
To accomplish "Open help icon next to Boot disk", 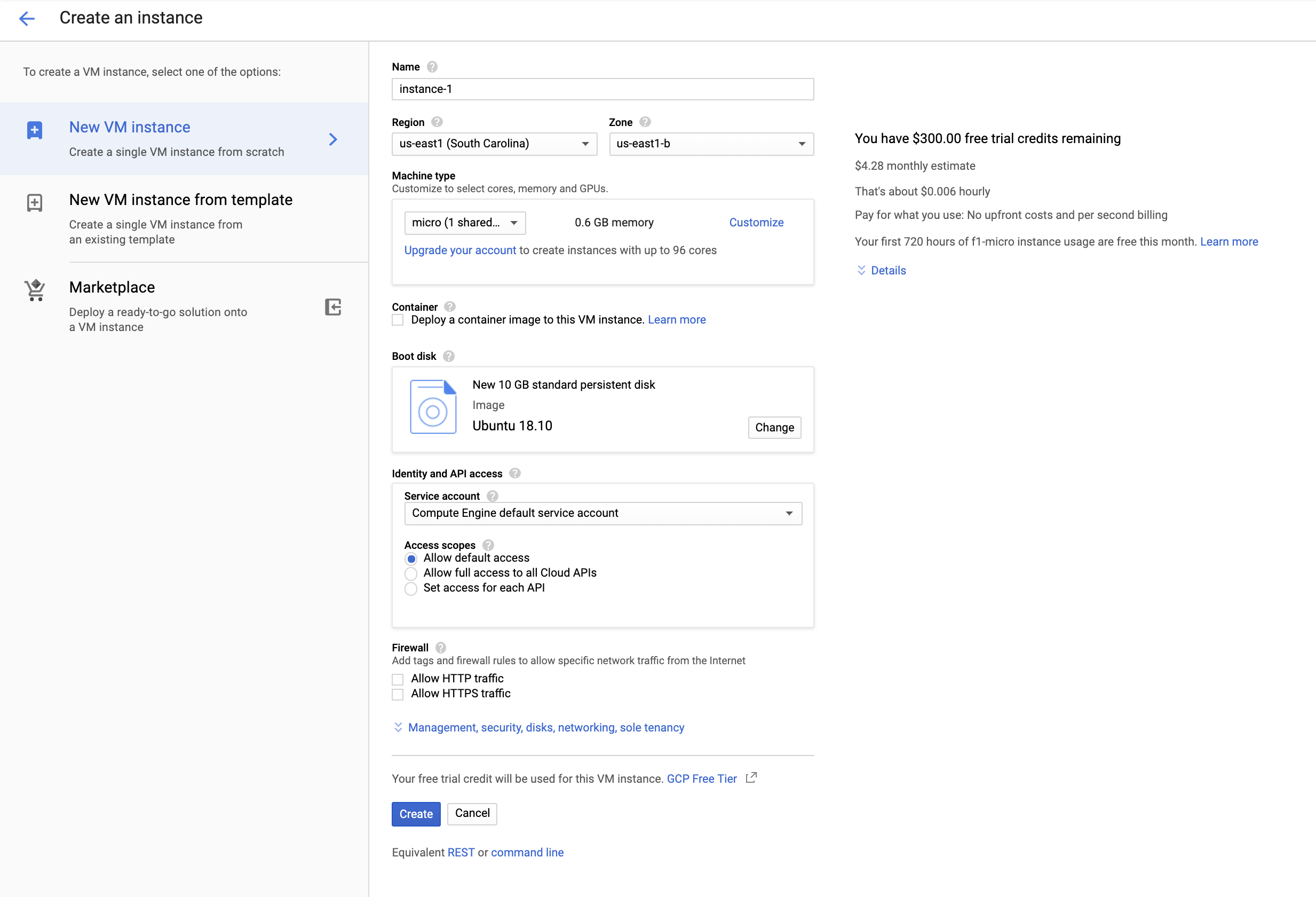I will pyautogui.click(x=448, y=356).
